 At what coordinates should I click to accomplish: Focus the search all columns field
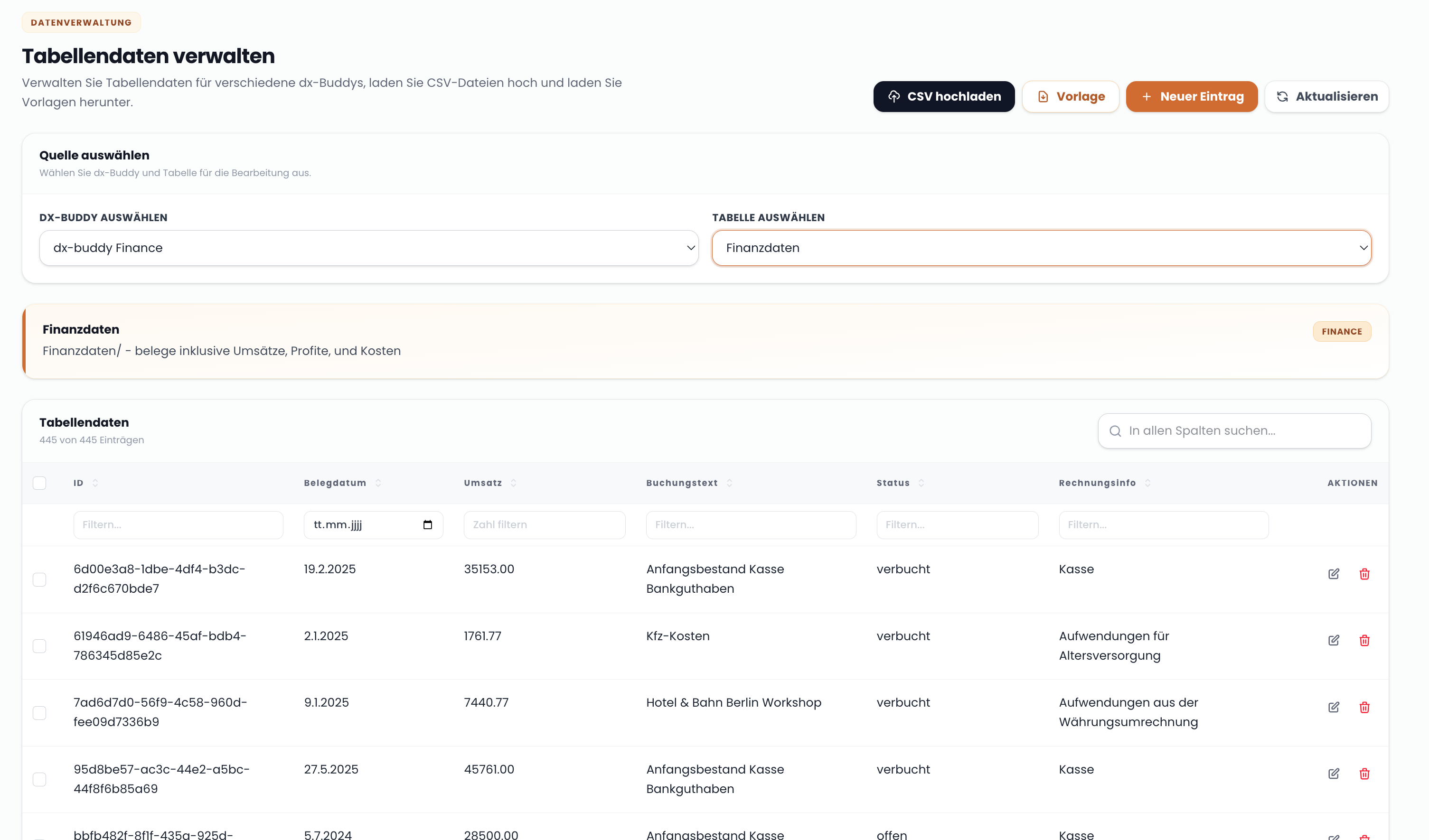coord(1234,431)
